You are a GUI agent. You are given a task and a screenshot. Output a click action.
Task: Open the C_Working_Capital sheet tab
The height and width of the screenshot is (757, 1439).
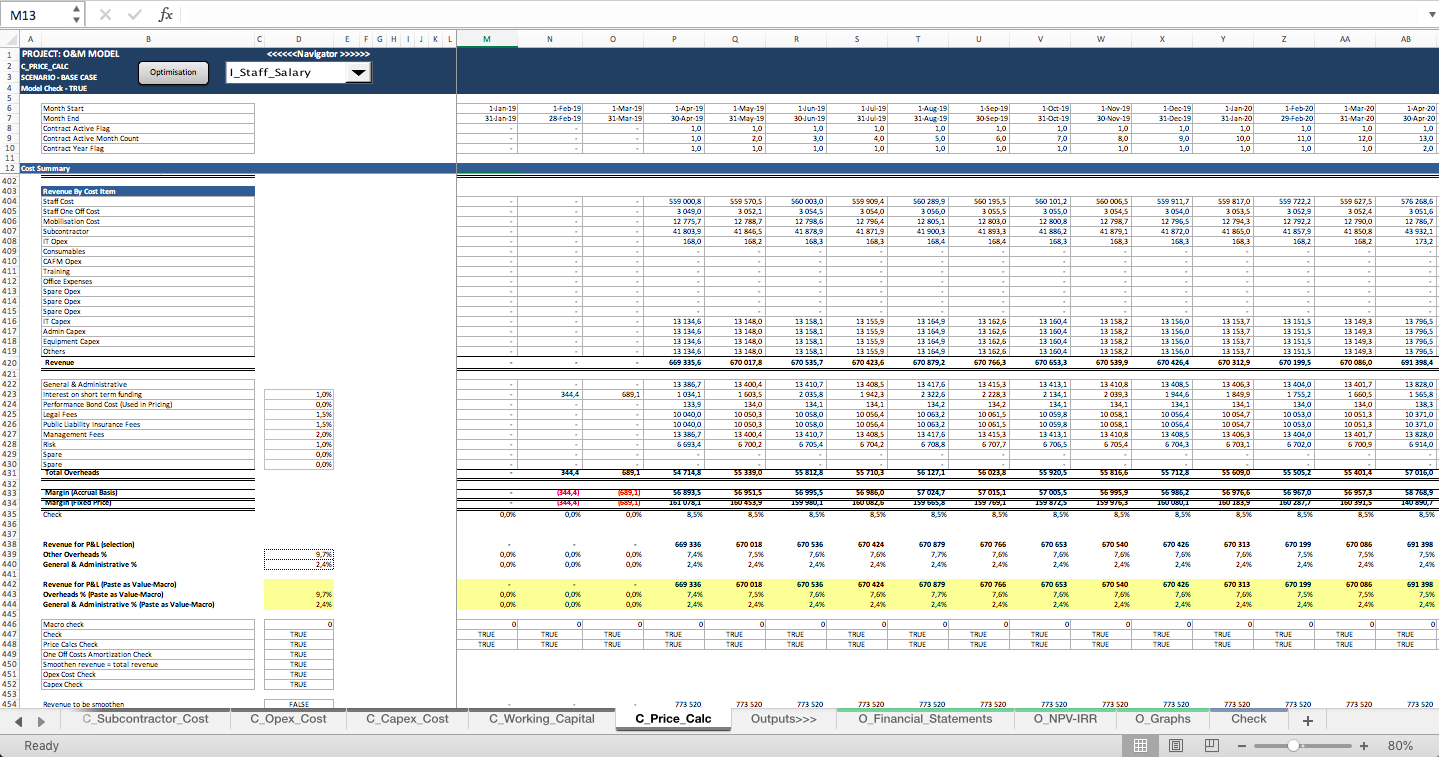pos(540,718)
